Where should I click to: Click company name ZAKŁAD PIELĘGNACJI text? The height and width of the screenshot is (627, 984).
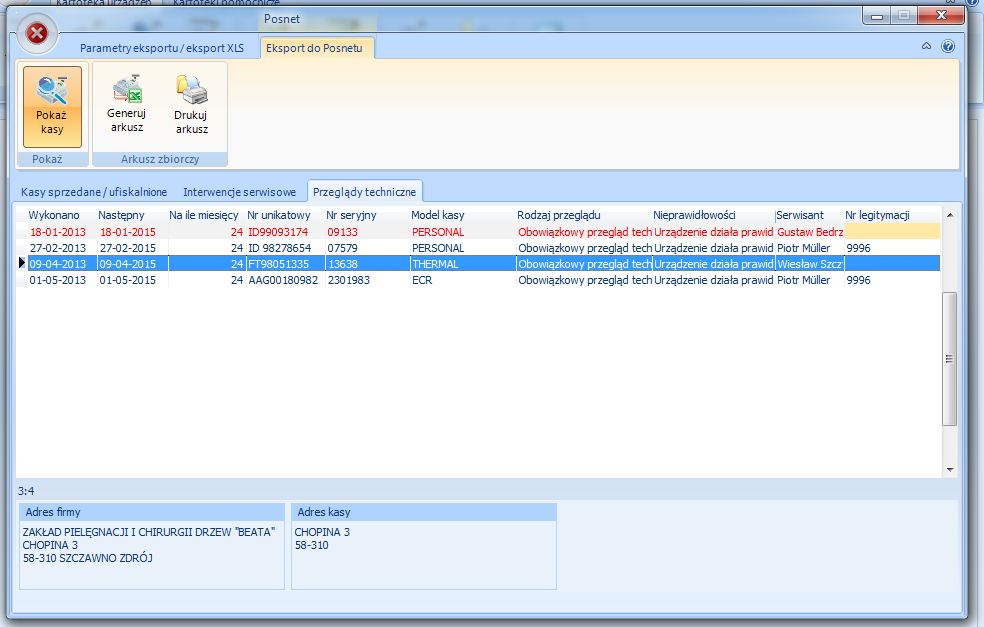click(149, 532)
